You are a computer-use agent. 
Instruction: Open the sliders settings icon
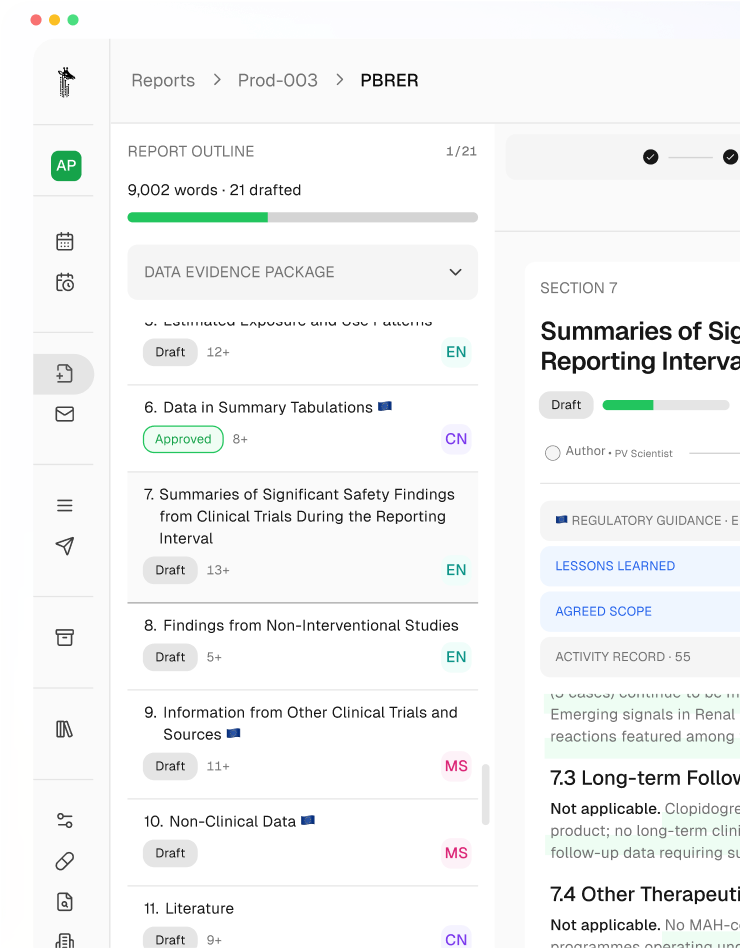(x=65, y=820)
